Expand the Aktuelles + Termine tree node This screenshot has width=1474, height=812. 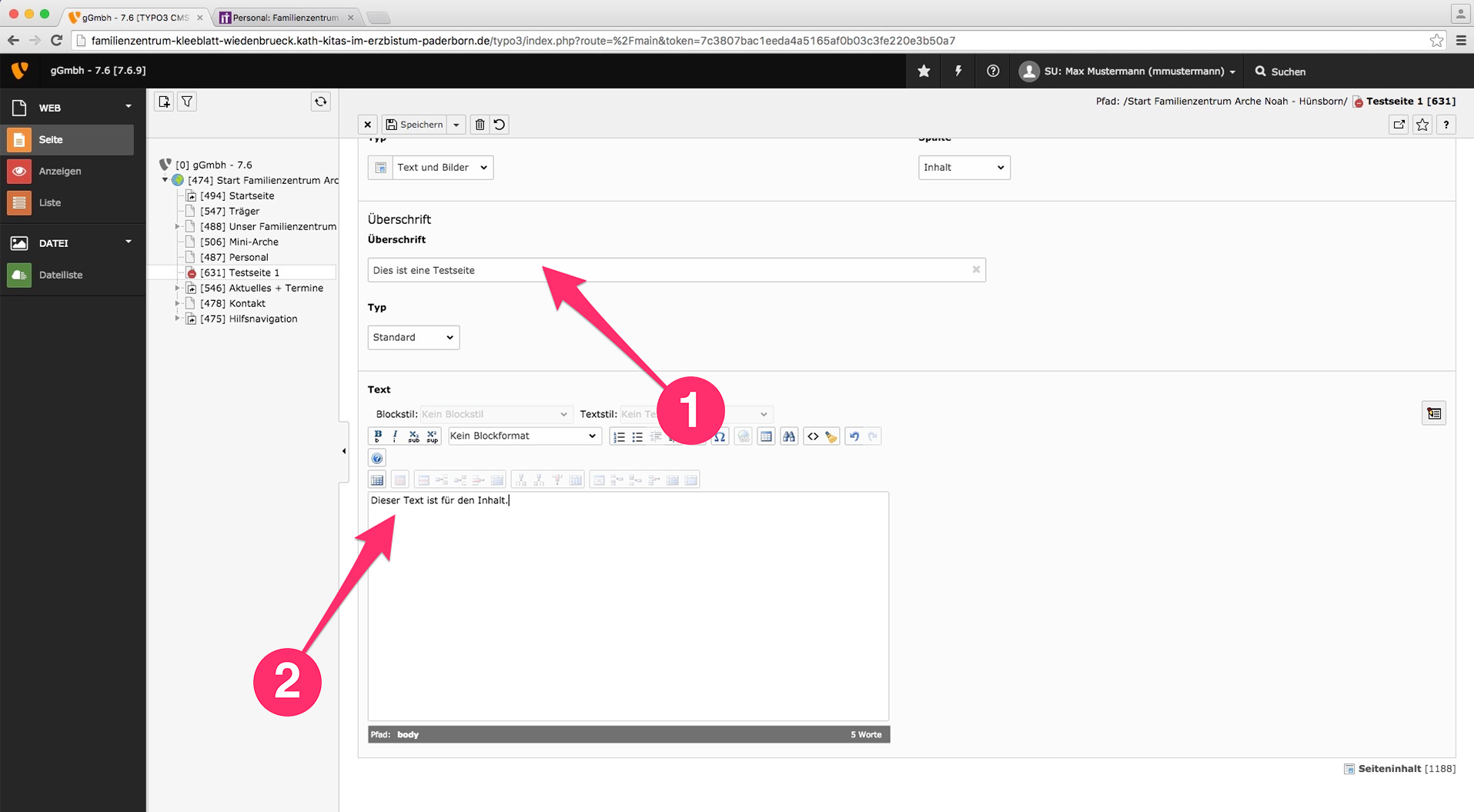click(178, 288)
